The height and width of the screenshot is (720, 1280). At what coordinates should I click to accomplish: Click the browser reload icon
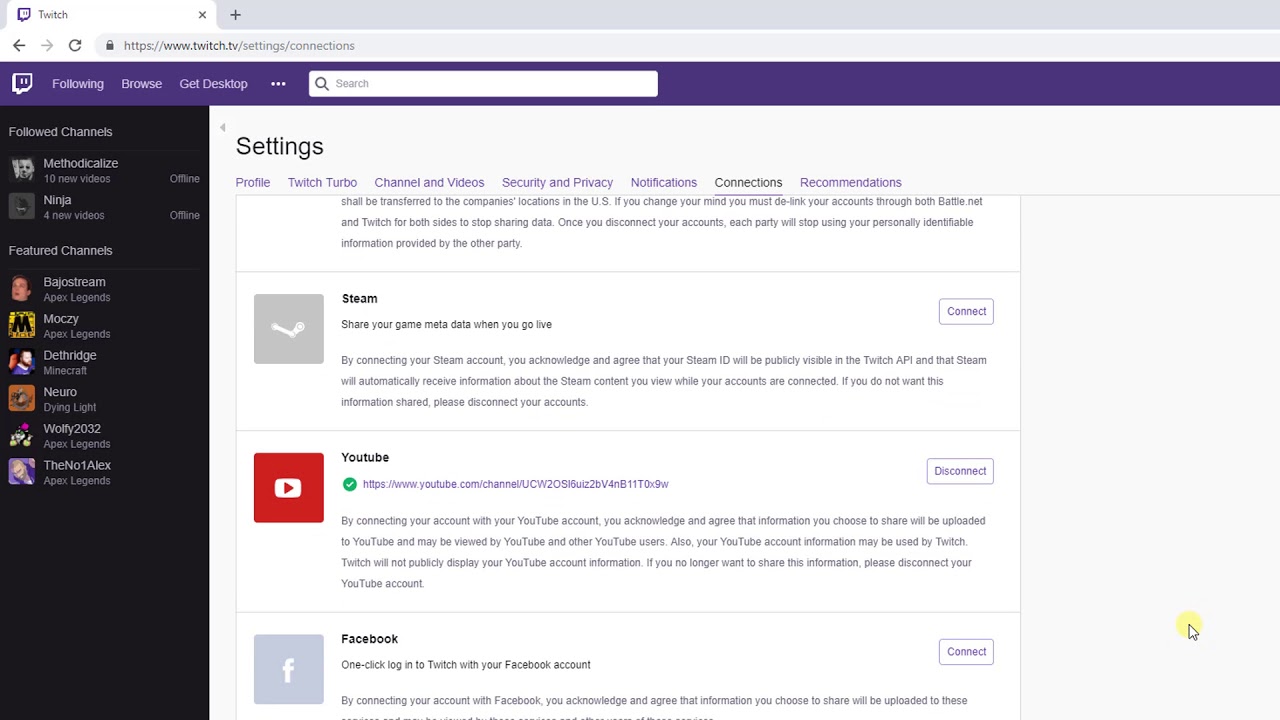click(x=75, y=45)
